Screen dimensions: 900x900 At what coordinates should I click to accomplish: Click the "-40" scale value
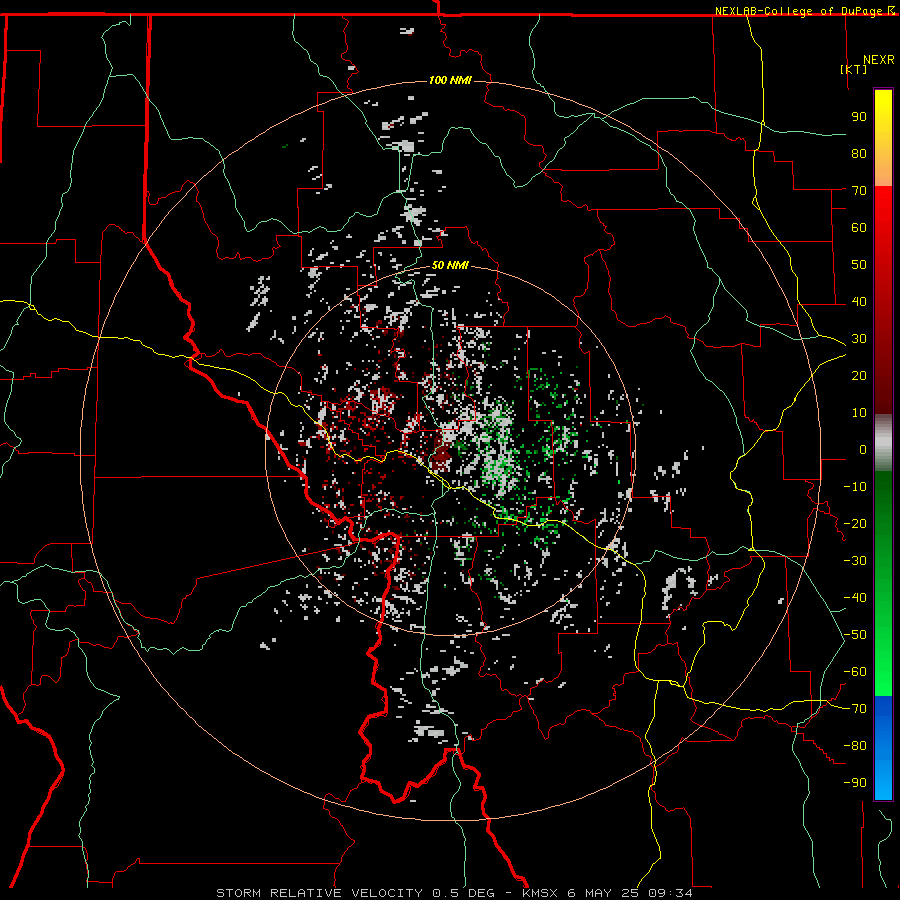click(x=855, y=598)
